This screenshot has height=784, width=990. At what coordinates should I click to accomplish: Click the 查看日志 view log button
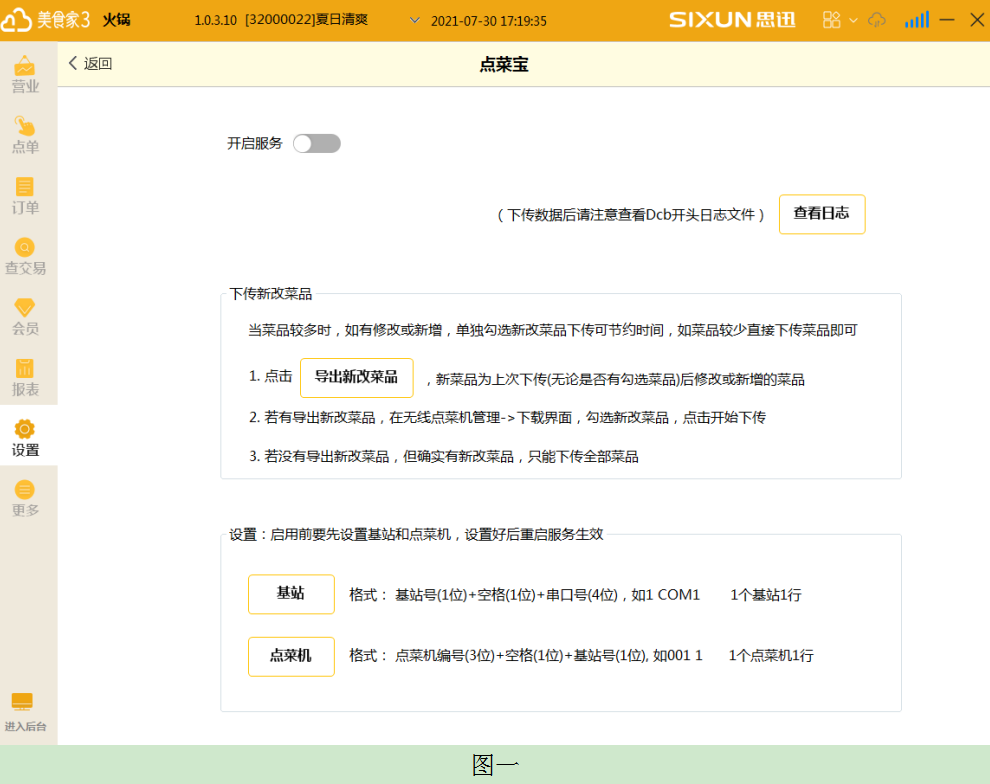pos(822,214)
